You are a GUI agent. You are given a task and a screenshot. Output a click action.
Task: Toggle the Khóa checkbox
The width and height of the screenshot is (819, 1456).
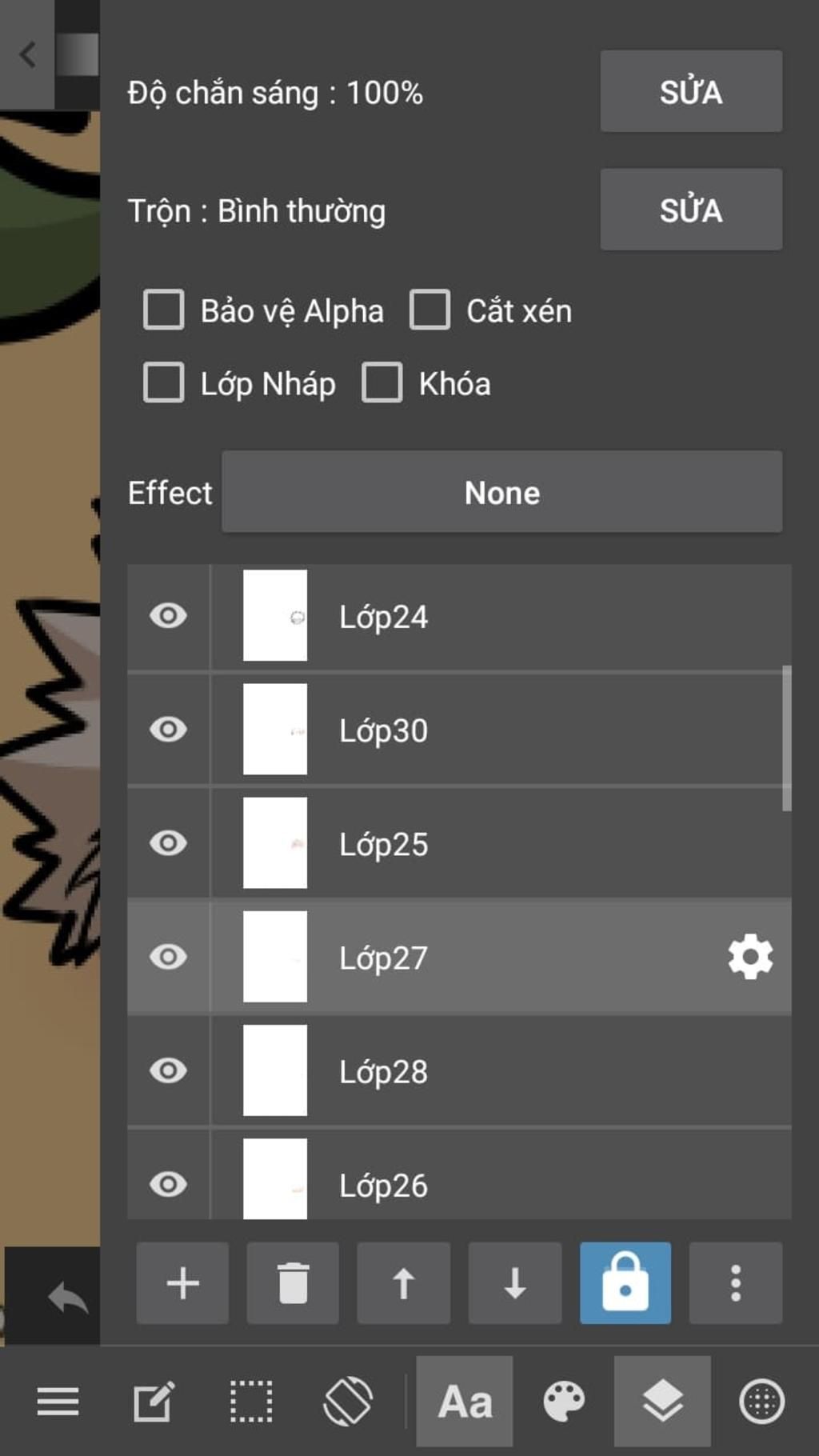382,382
